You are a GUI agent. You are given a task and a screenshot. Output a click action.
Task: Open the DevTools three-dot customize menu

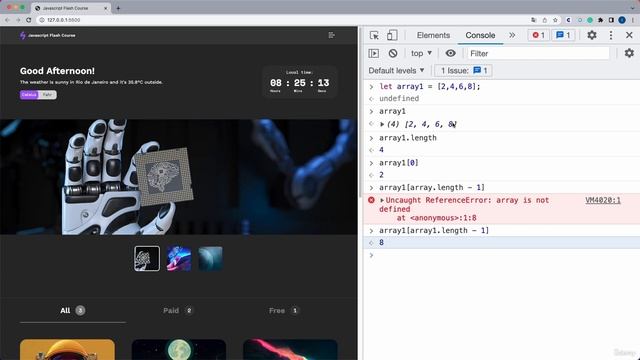[611, 36]
